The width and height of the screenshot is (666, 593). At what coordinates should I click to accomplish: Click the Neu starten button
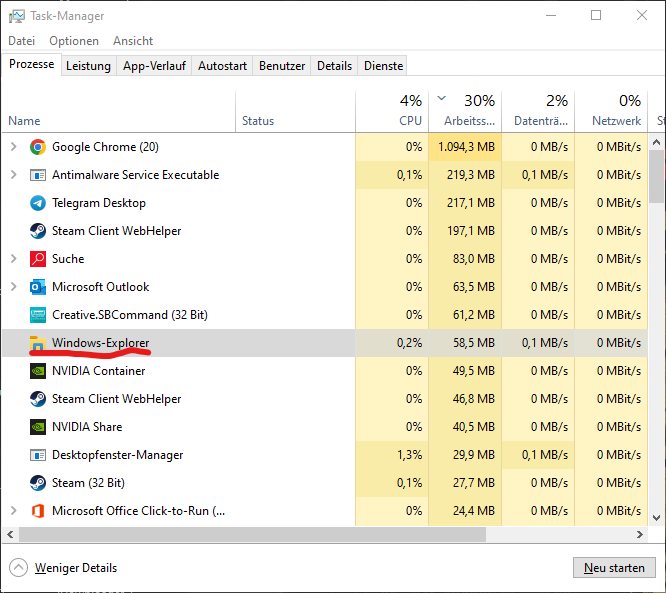tap(614, 568)
